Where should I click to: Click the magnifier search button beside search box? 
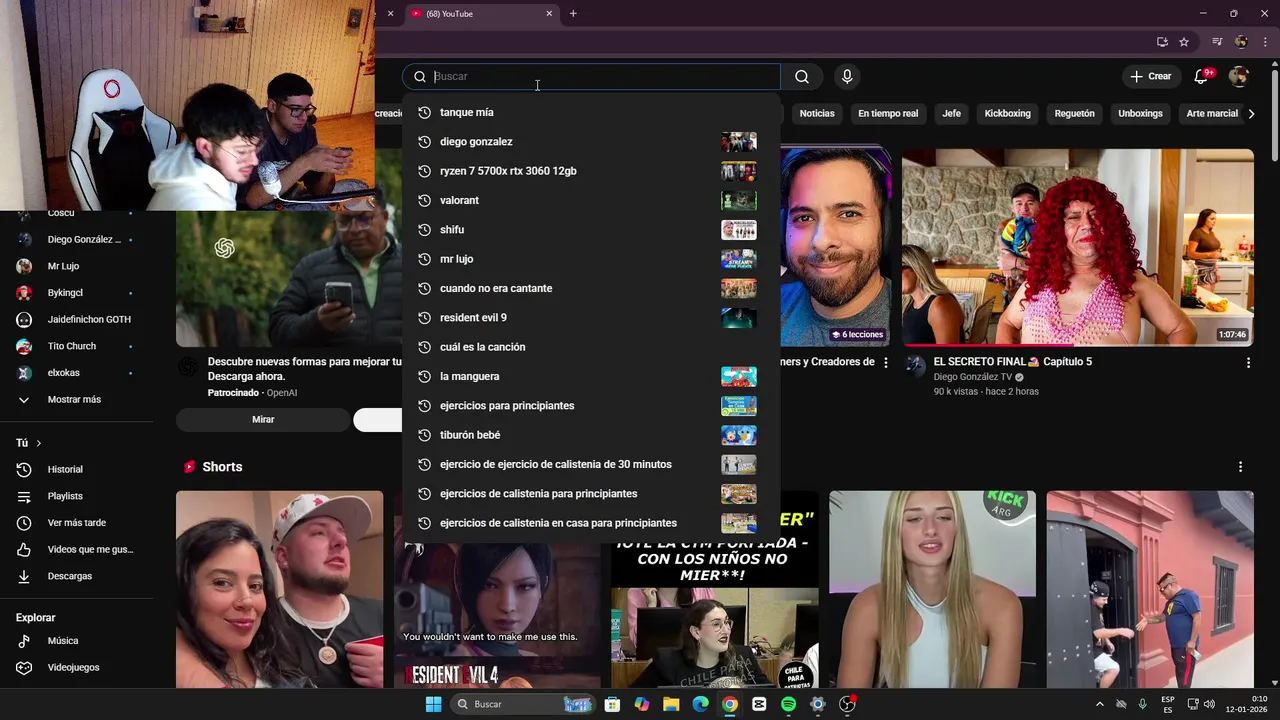802,77
